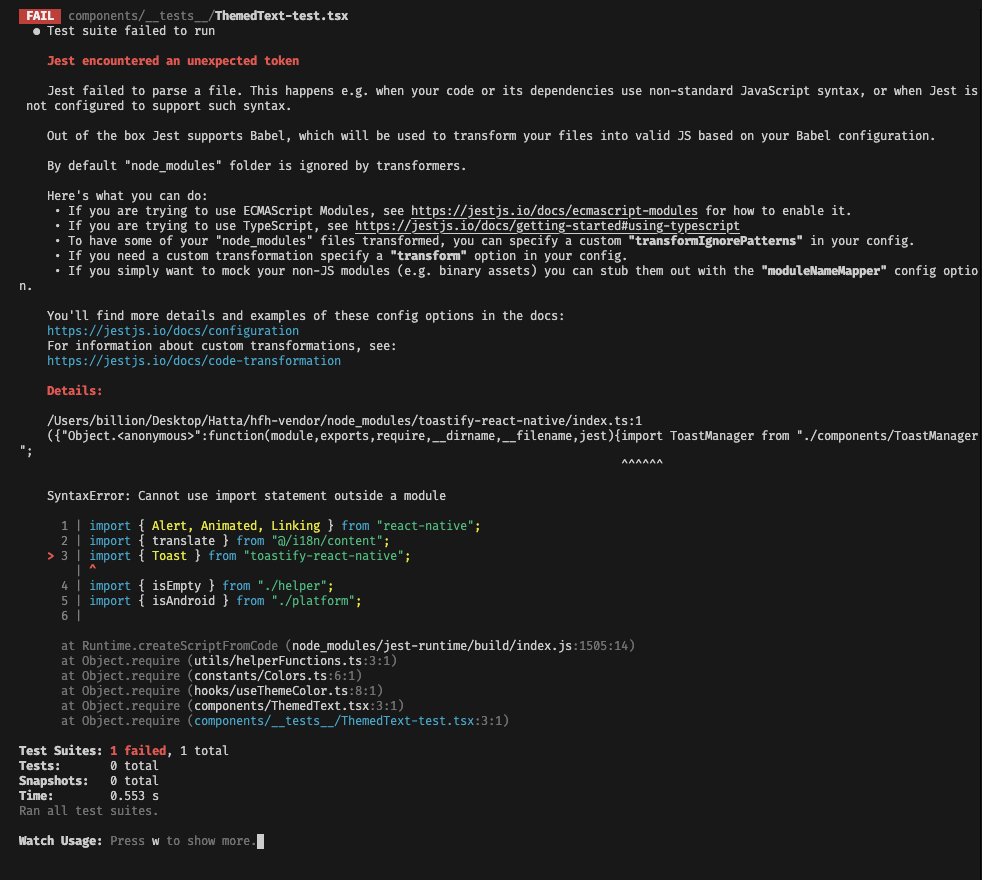Click the 'Here's what you can do:' line

click(127, 195)
